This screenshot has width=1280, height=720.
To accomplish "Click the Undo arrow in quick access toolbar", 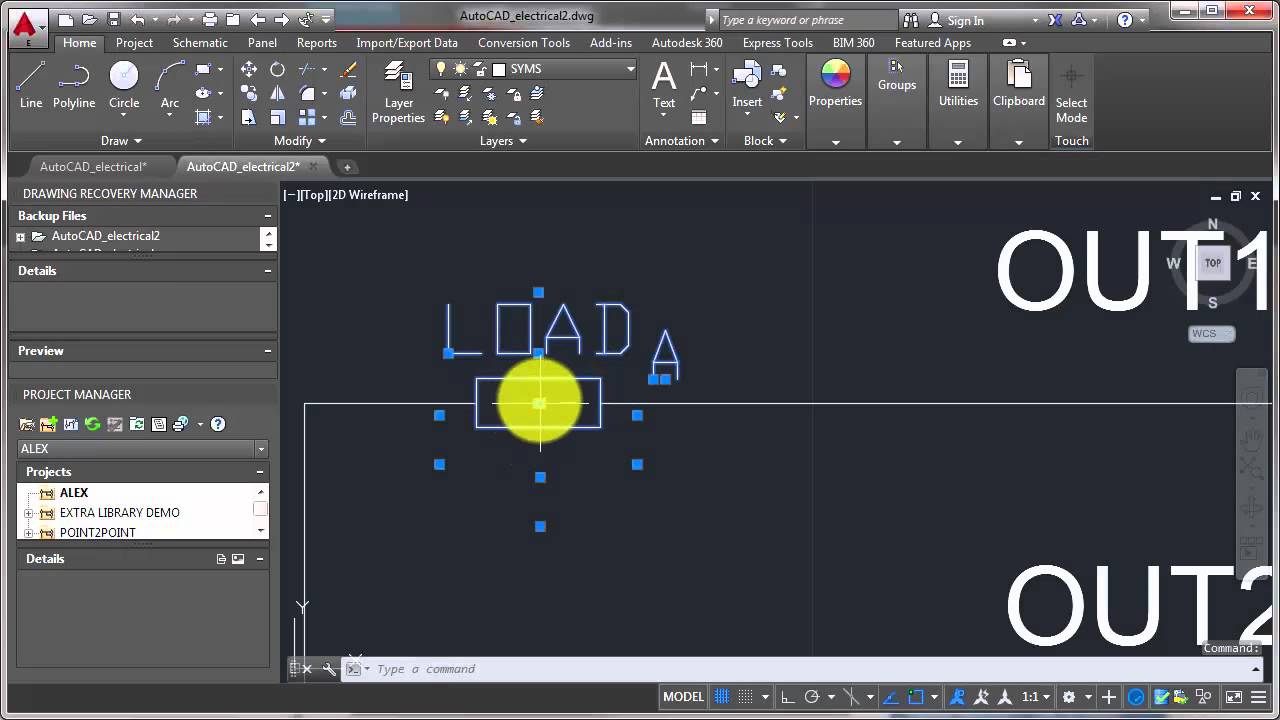I will pyautogui.click(x=138, y=19).
